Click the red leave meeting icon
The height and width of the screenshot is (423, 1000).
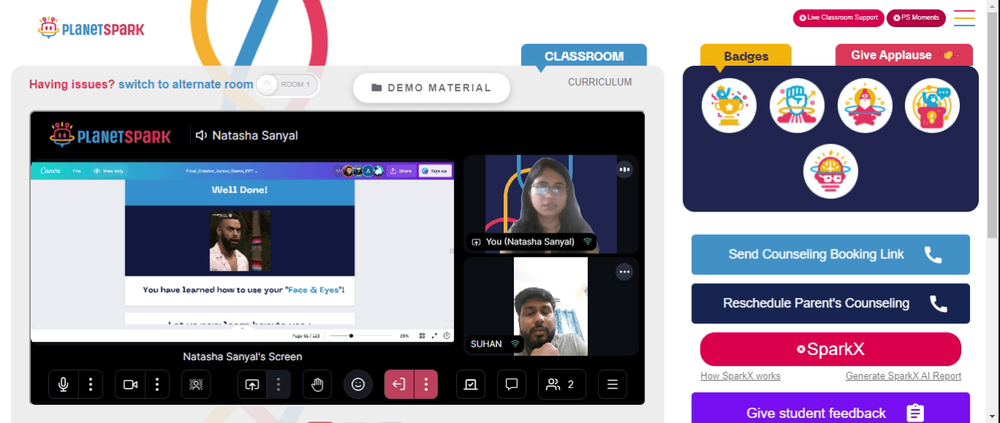[399, 385]
